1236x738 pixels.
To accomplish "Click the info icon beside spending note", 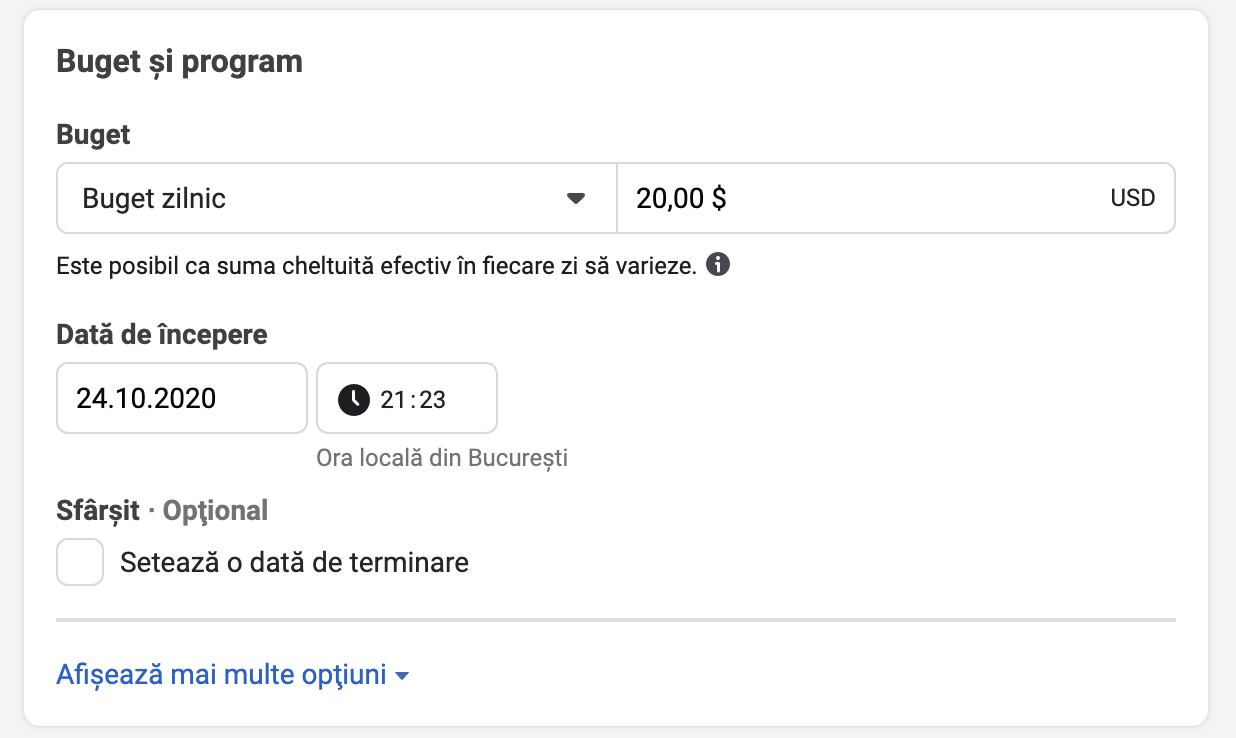I will coord(718,266).
